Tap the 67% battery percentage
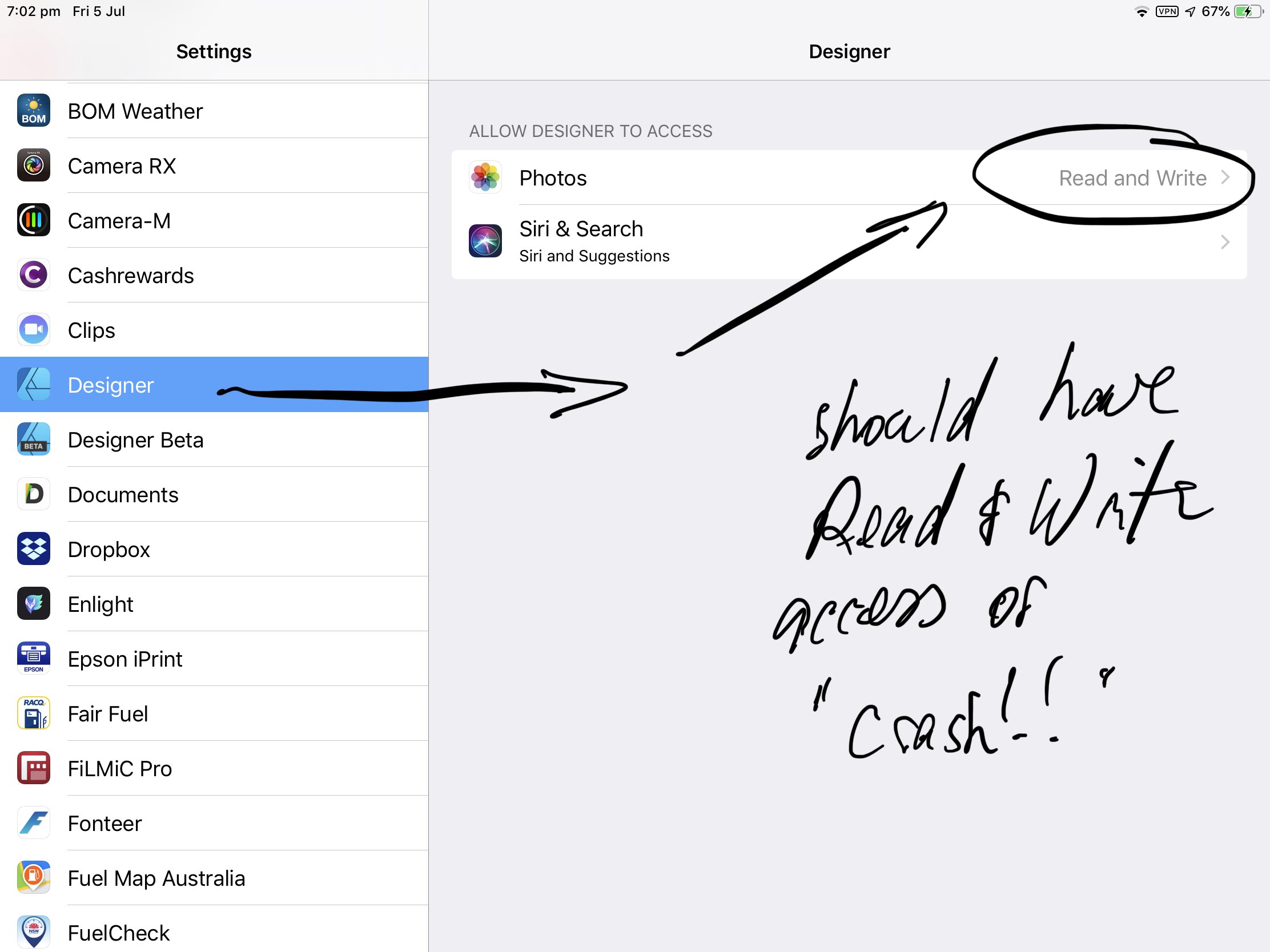 click(1215, 11)
